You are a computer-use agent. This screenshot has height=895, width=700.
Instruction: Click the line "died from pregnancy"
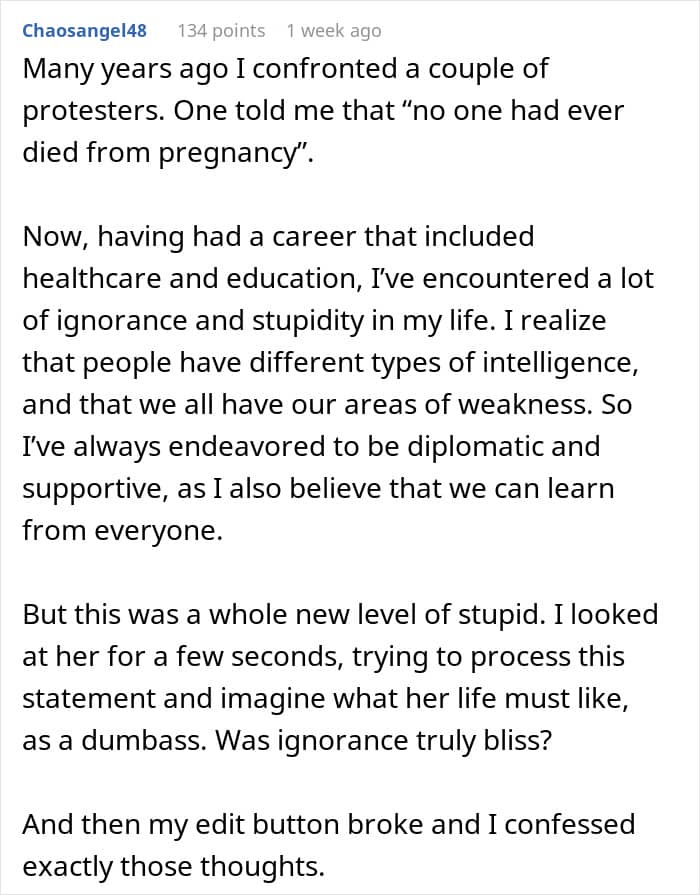[x=168, y=153]
